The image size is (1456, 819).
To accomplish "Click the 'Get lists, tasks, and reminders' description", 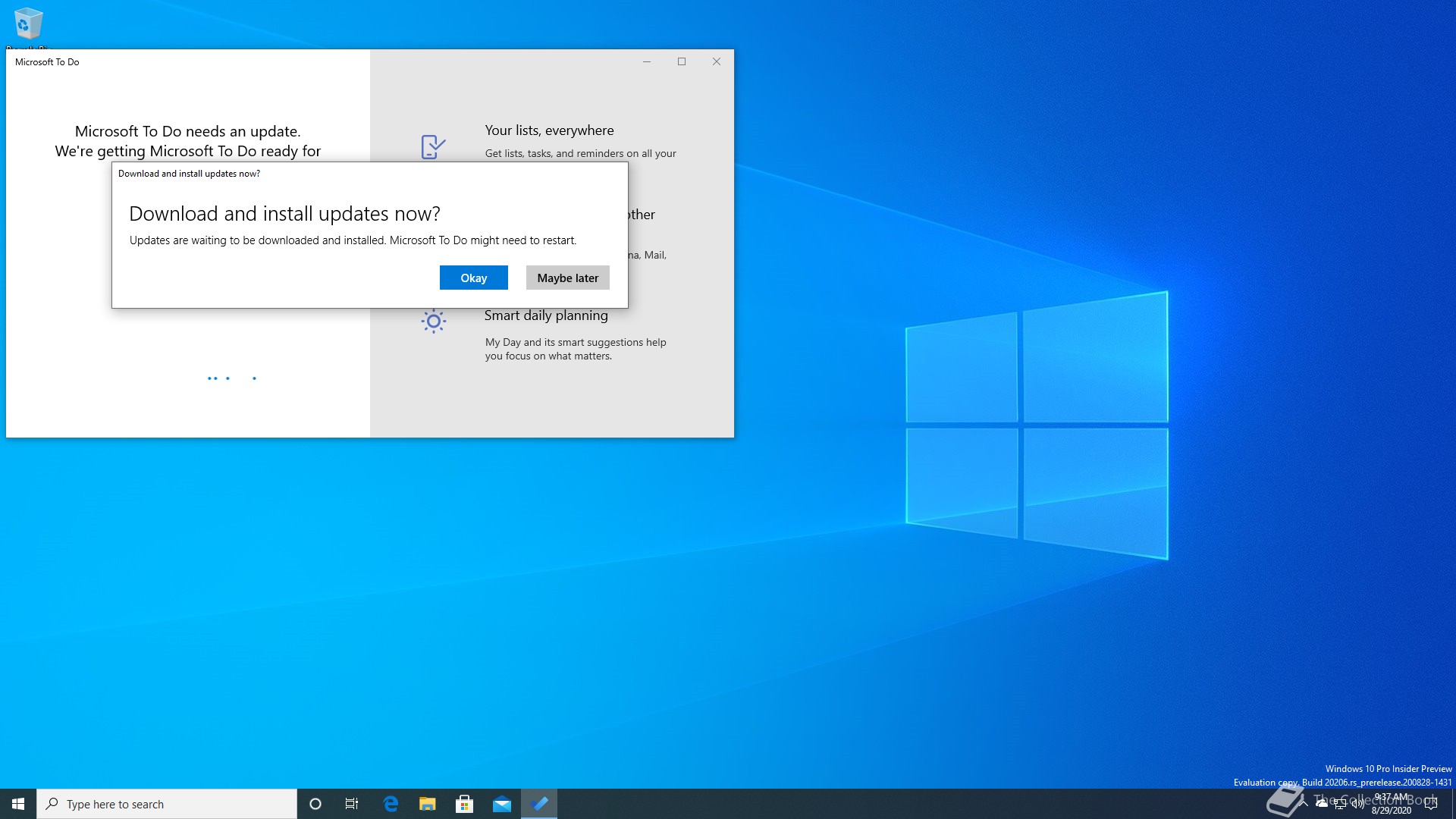I will coord(581,153).
